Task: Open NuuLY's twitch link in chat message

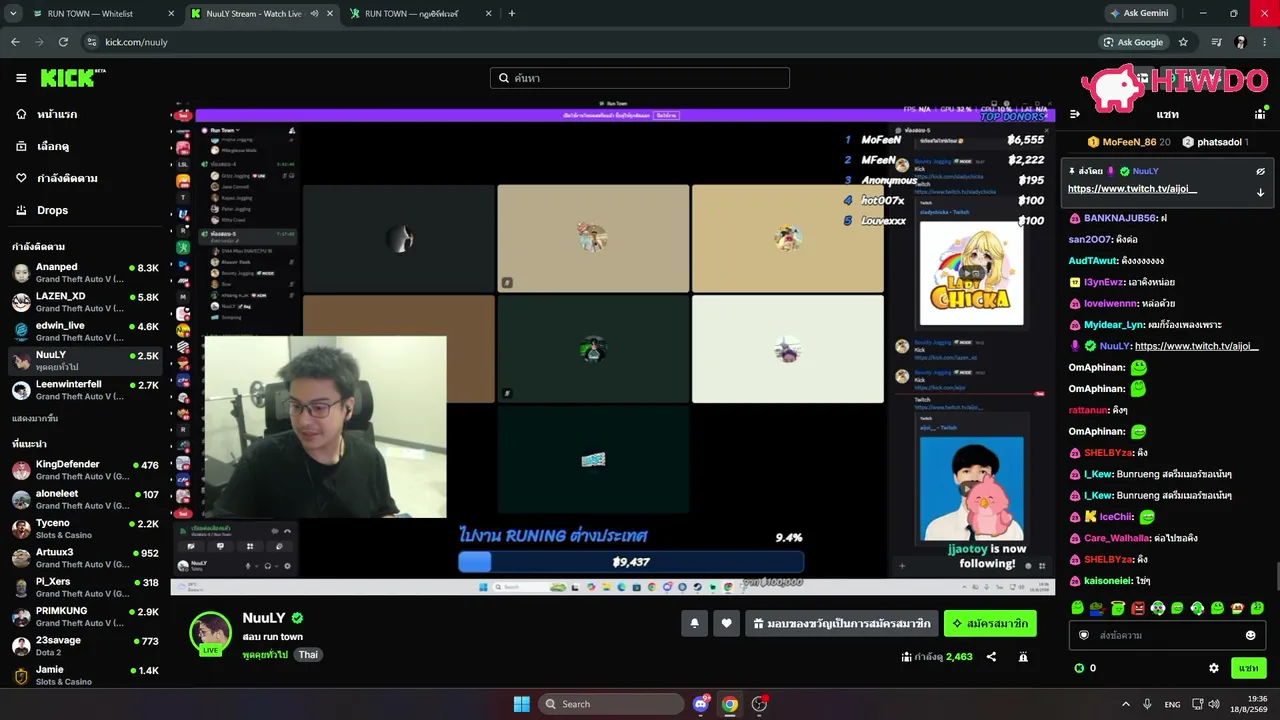Action: pos(1196,346)
